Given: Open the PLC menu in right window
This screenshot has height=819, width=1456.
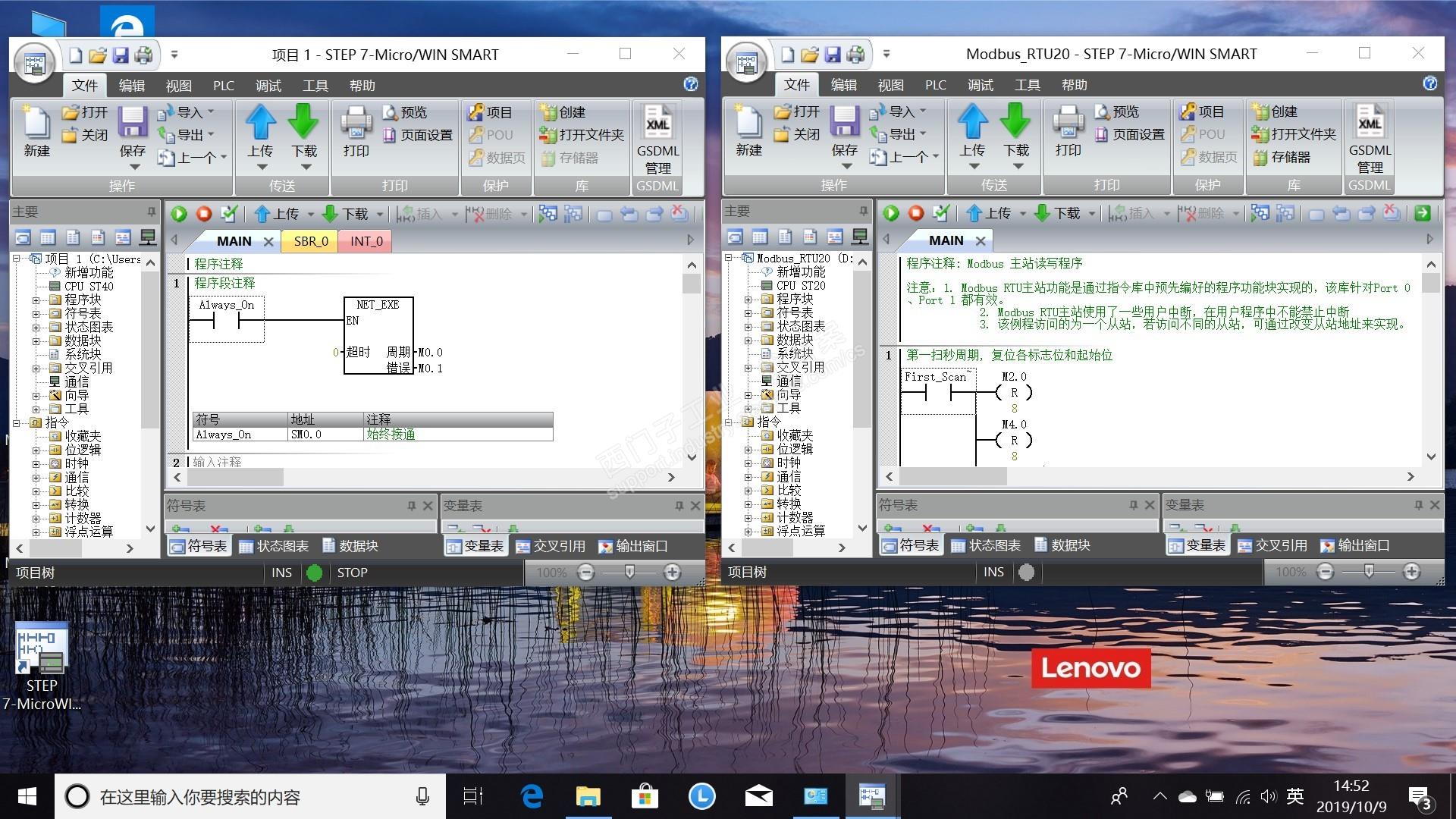Looking at the screenshot, I should [x=935, y=85].
